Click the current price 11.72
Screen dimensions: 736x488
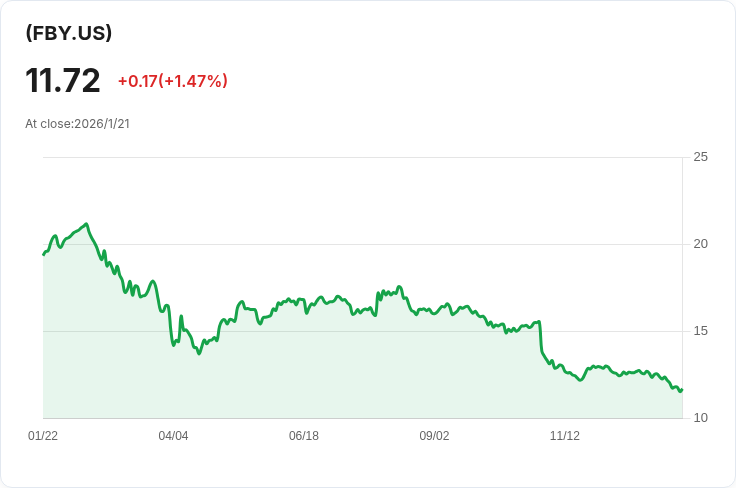click(x=63, y=80)
